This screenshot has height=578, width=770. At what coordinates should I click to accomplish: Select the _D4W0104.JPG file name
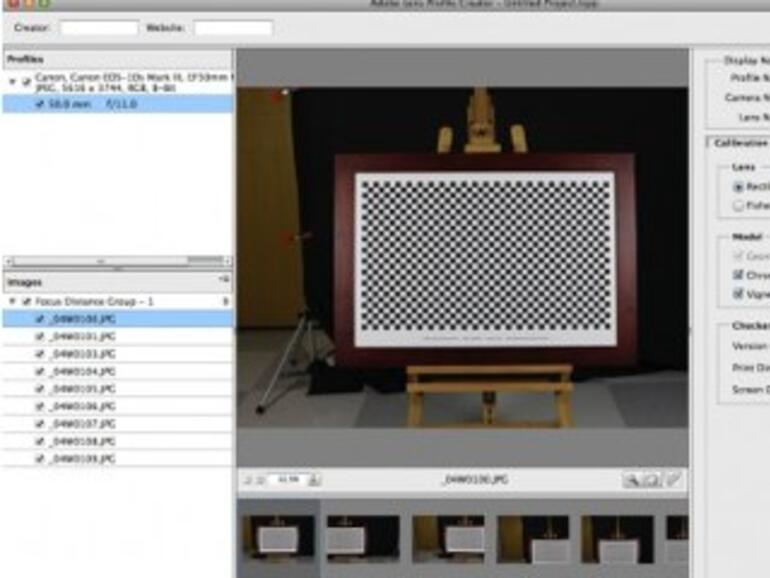(82, 371)
